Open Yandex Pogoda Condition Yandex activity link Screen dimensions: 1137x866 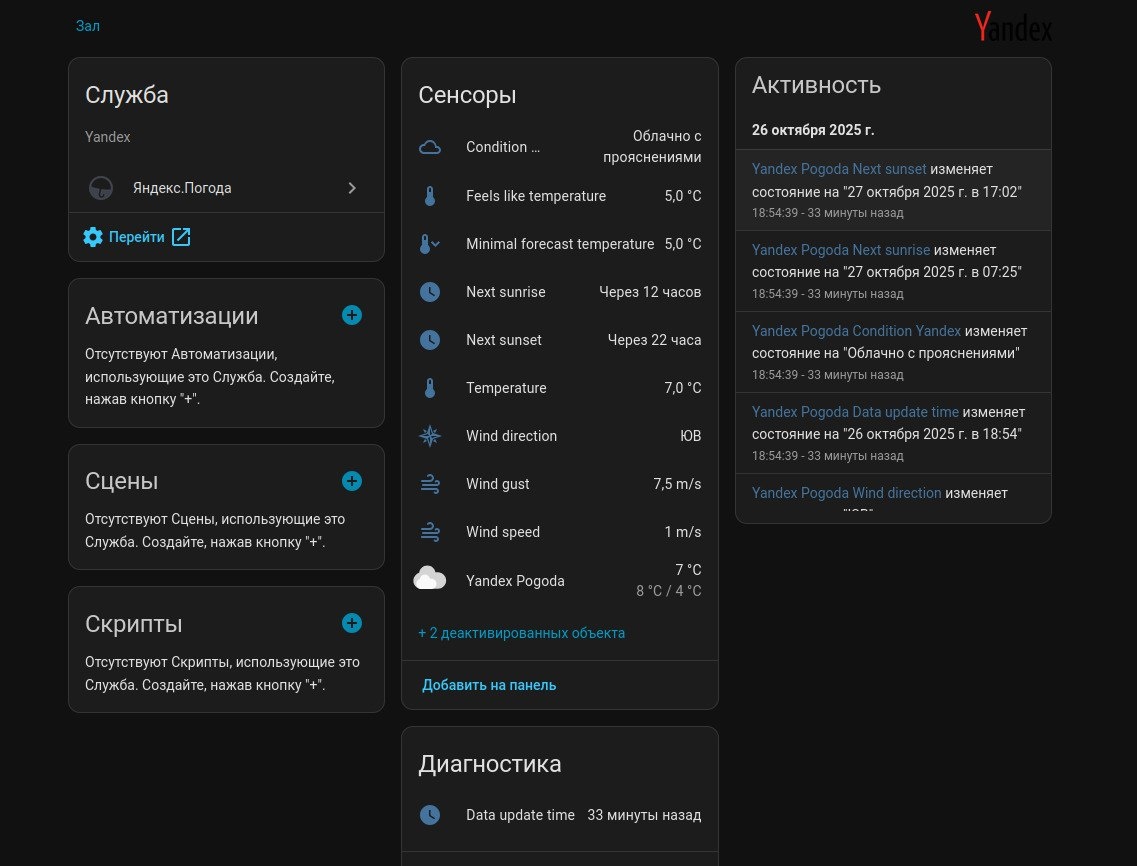tap(856, 331)
